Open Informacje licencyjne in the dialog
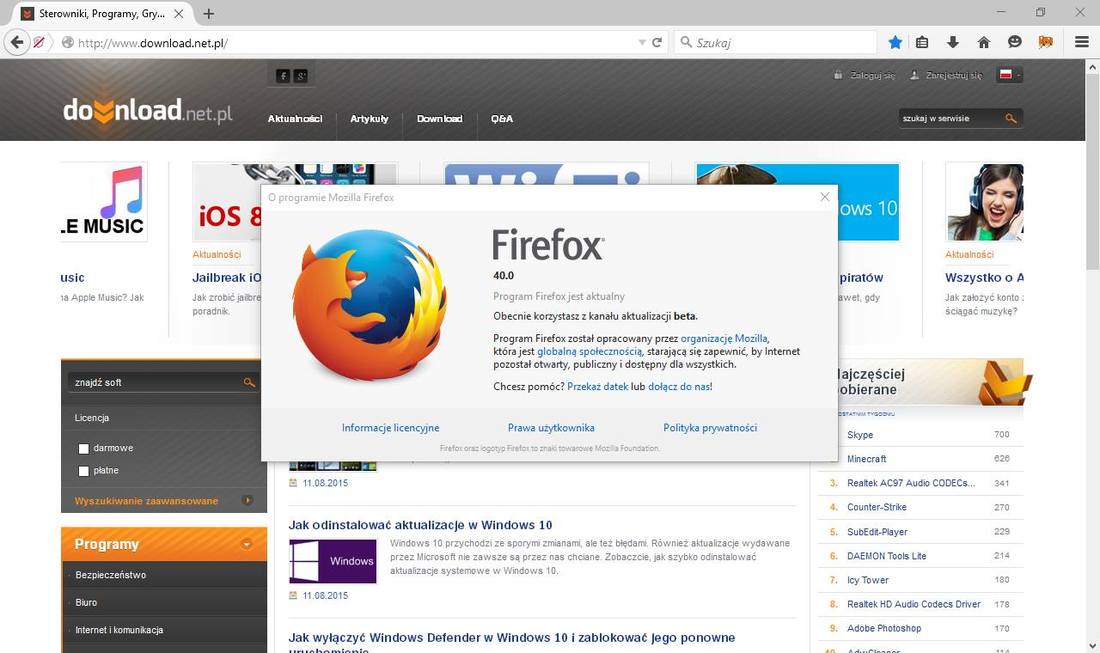This screenshot has height=653, width=1100. point(391,428)
